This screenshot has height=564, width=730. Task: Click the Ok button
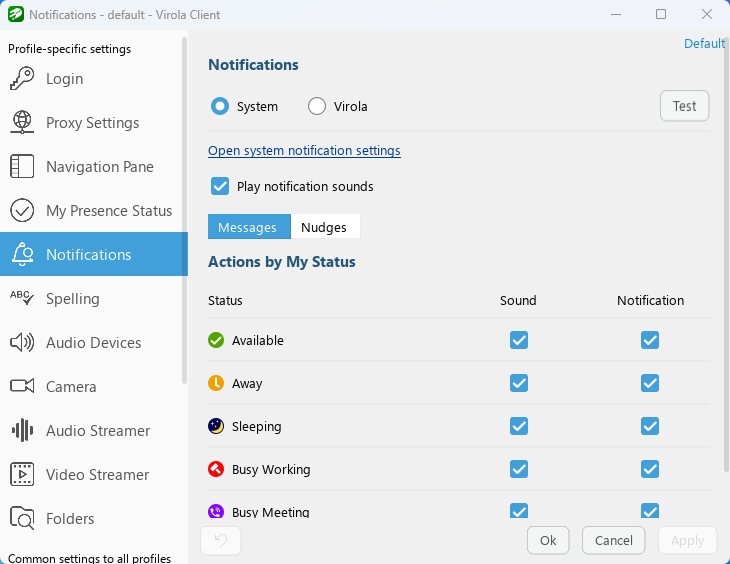pyautogui.click(x=548, y=540)
